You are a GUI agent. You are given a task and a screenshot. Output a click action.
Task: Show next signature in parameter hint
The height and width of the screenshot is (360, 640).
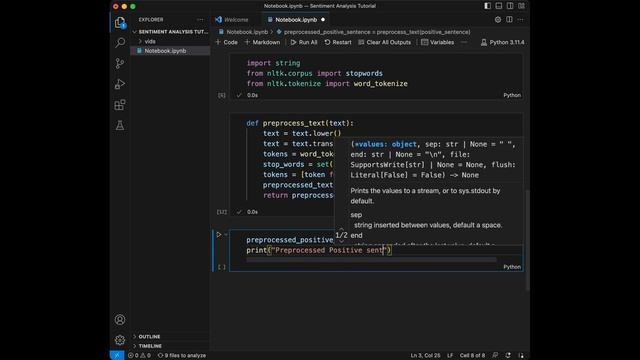342,241
